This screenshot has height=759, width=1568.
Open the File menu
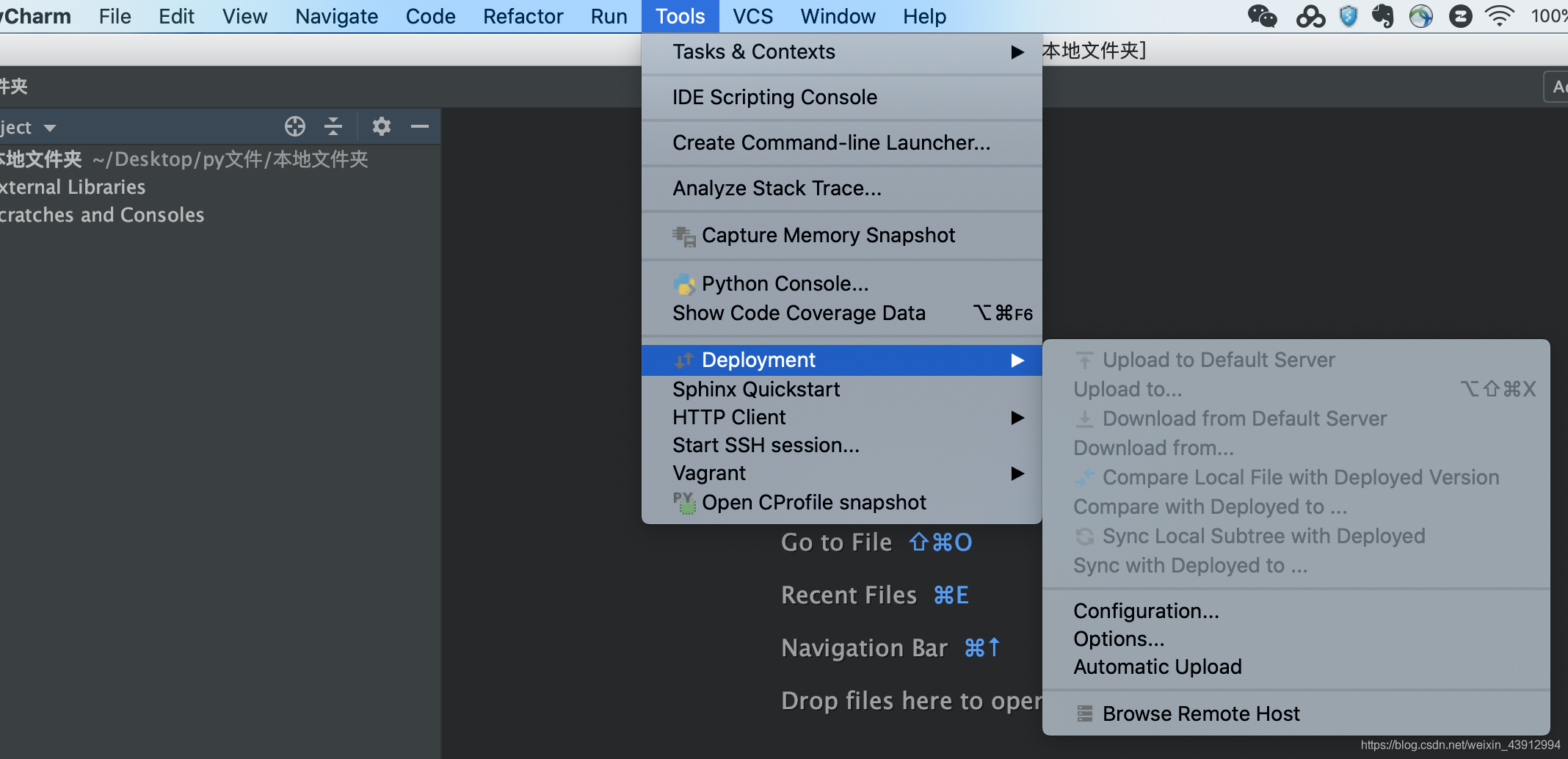click(115, 16)
